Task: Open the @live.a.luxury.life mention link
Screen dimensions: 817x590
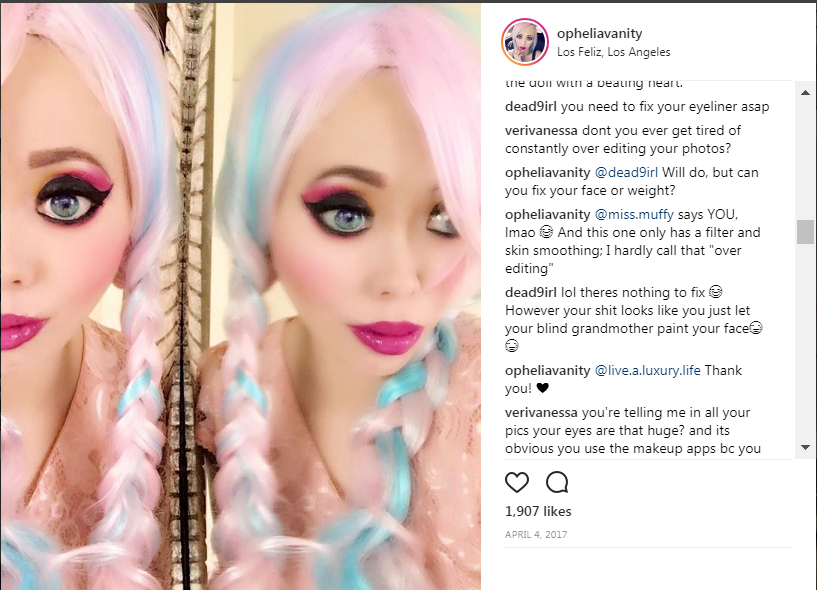Action: point(647,371)
